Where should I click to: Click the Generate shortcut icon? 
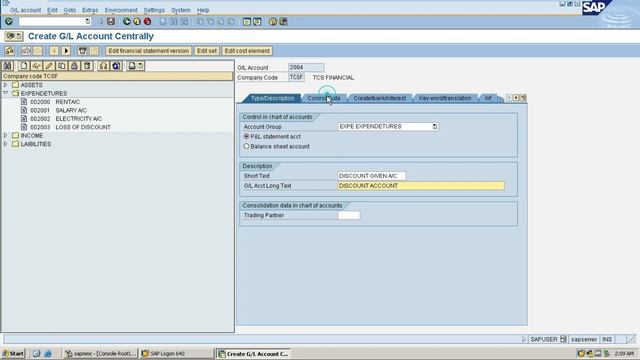pyautogui.click(x=257, y=22)
